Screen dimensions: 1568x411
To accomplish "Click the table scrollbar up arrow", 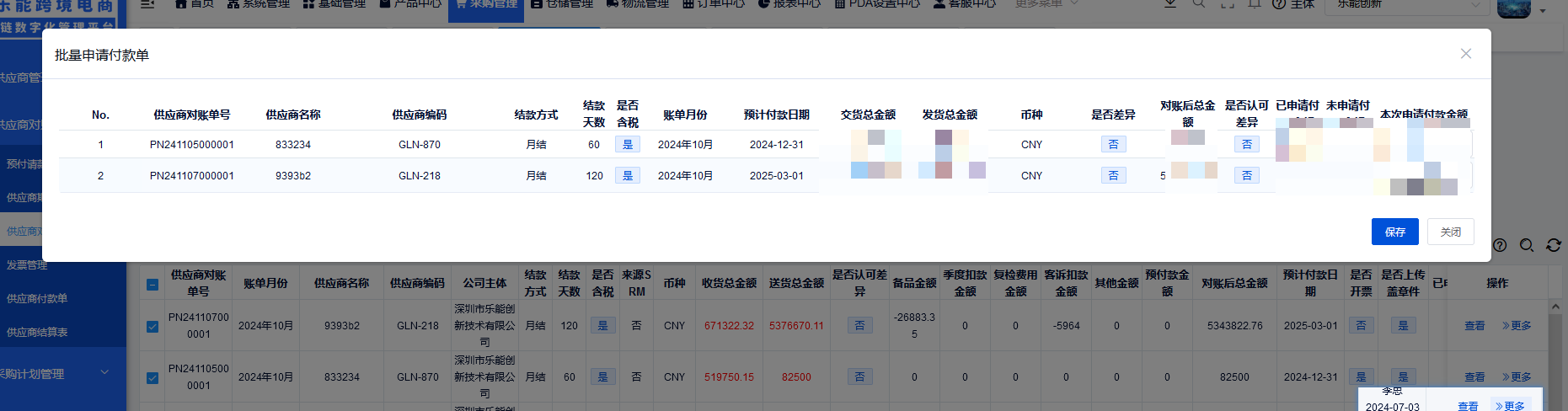I will (1555, 308).
